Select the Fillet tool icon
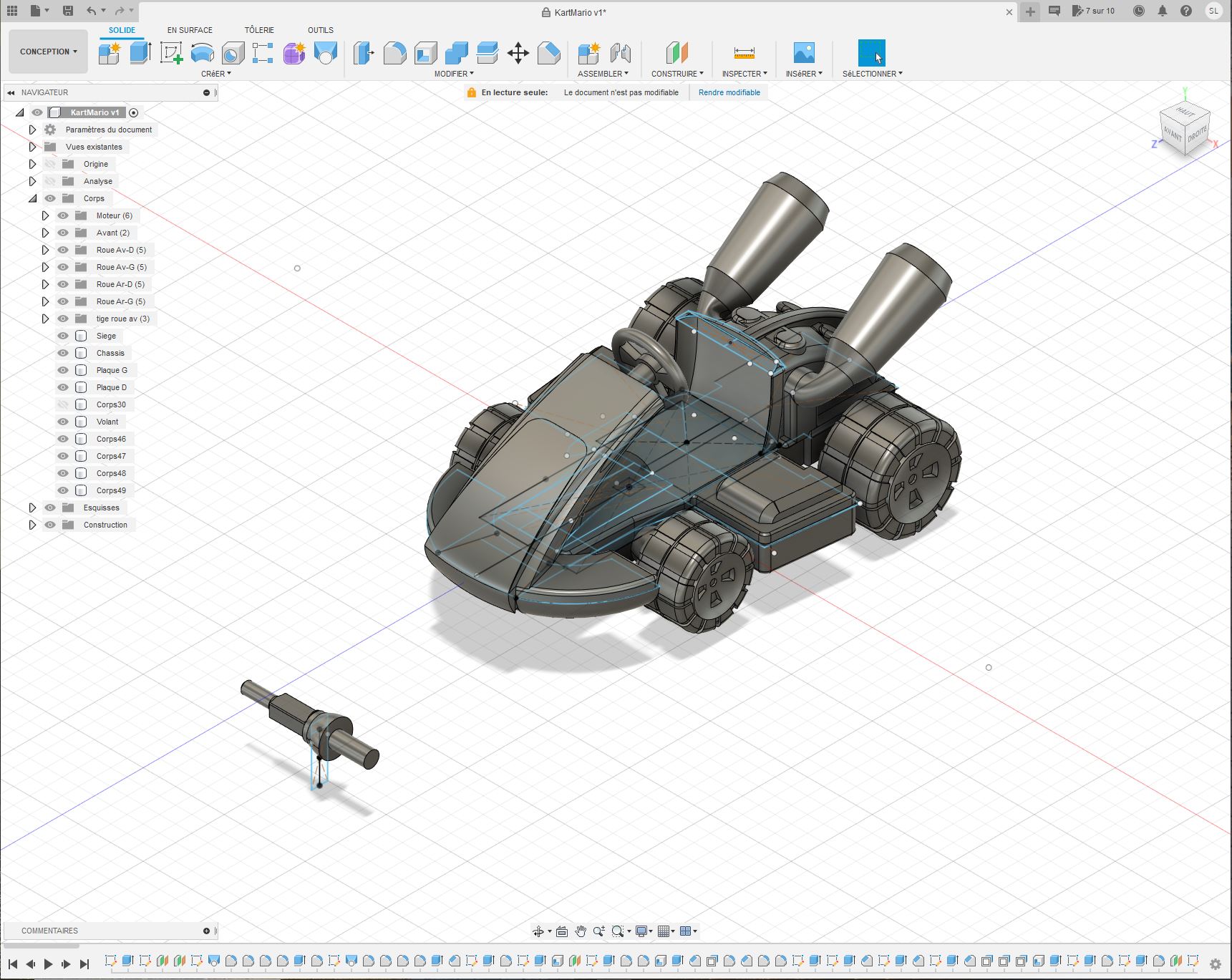The image size is (1232, 980). 394,53
